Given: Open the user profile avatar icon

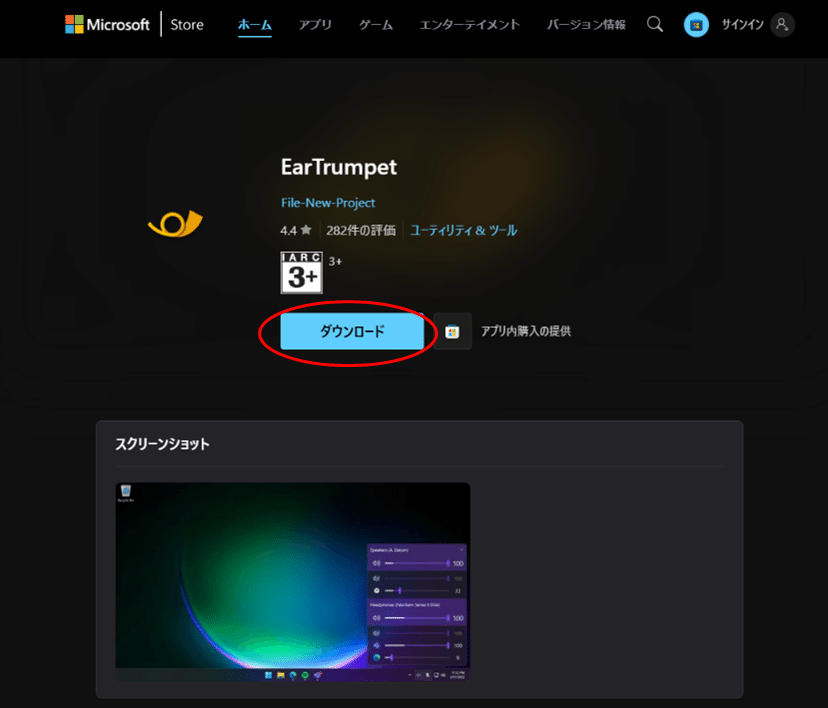Looking at the screenshot, I should 782,25.
